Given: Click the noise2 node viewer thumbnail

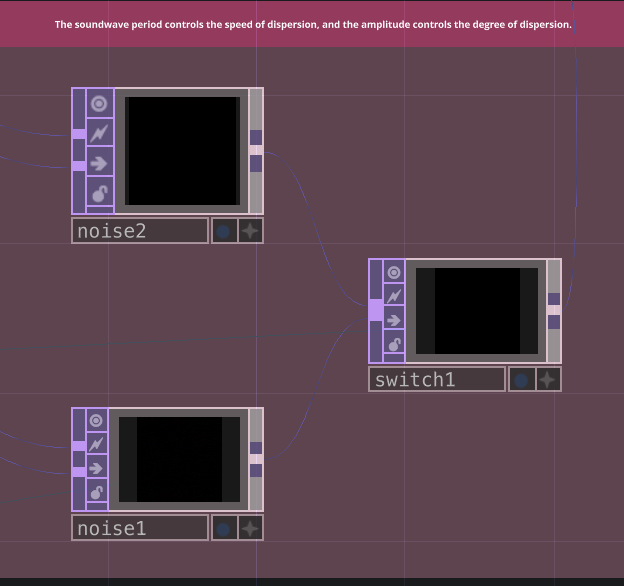Looking at the screenshot, I should pyautogui.click(x=182, y=151).
